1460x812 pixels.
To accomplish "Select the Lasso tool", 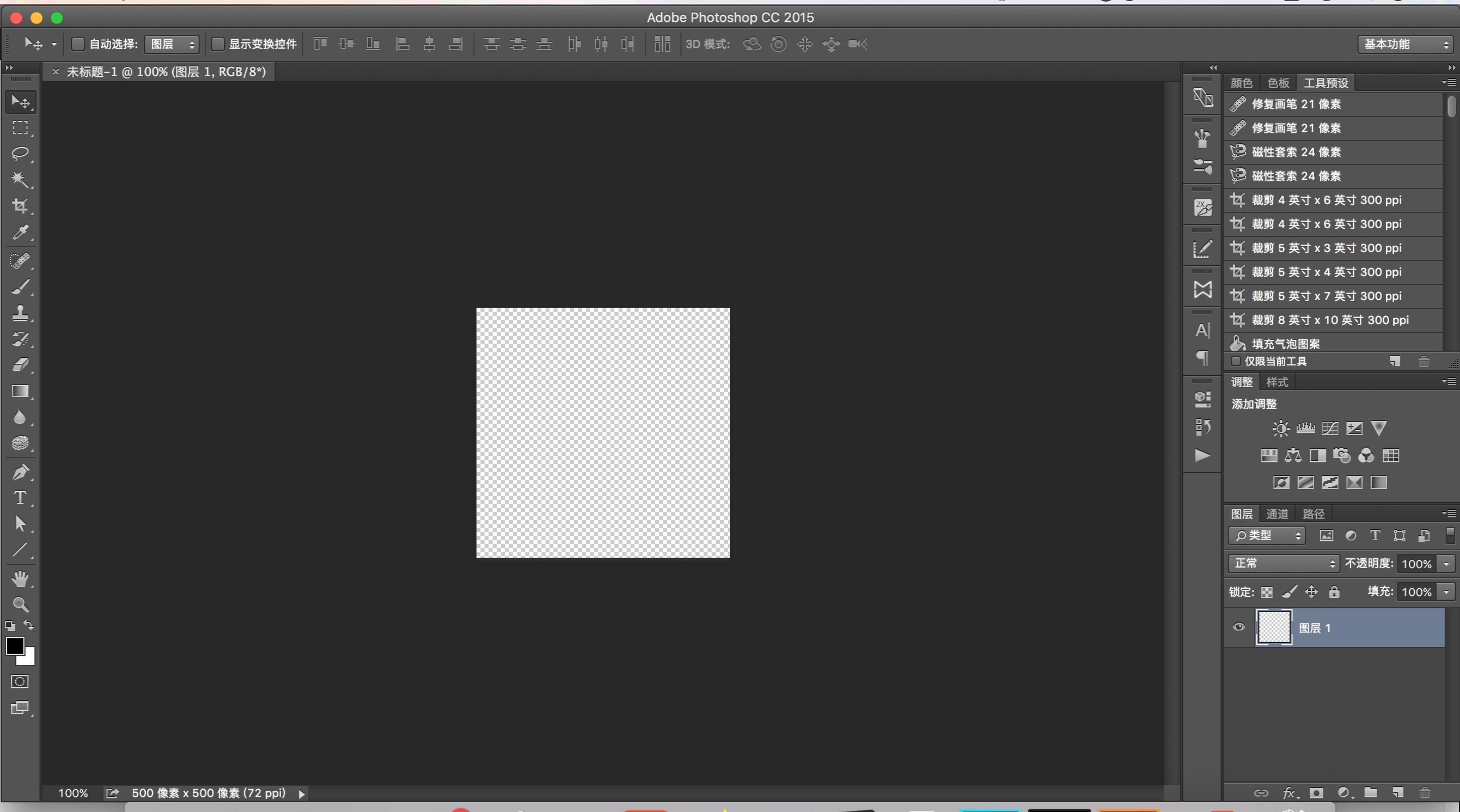I will (x=20, y=154).
